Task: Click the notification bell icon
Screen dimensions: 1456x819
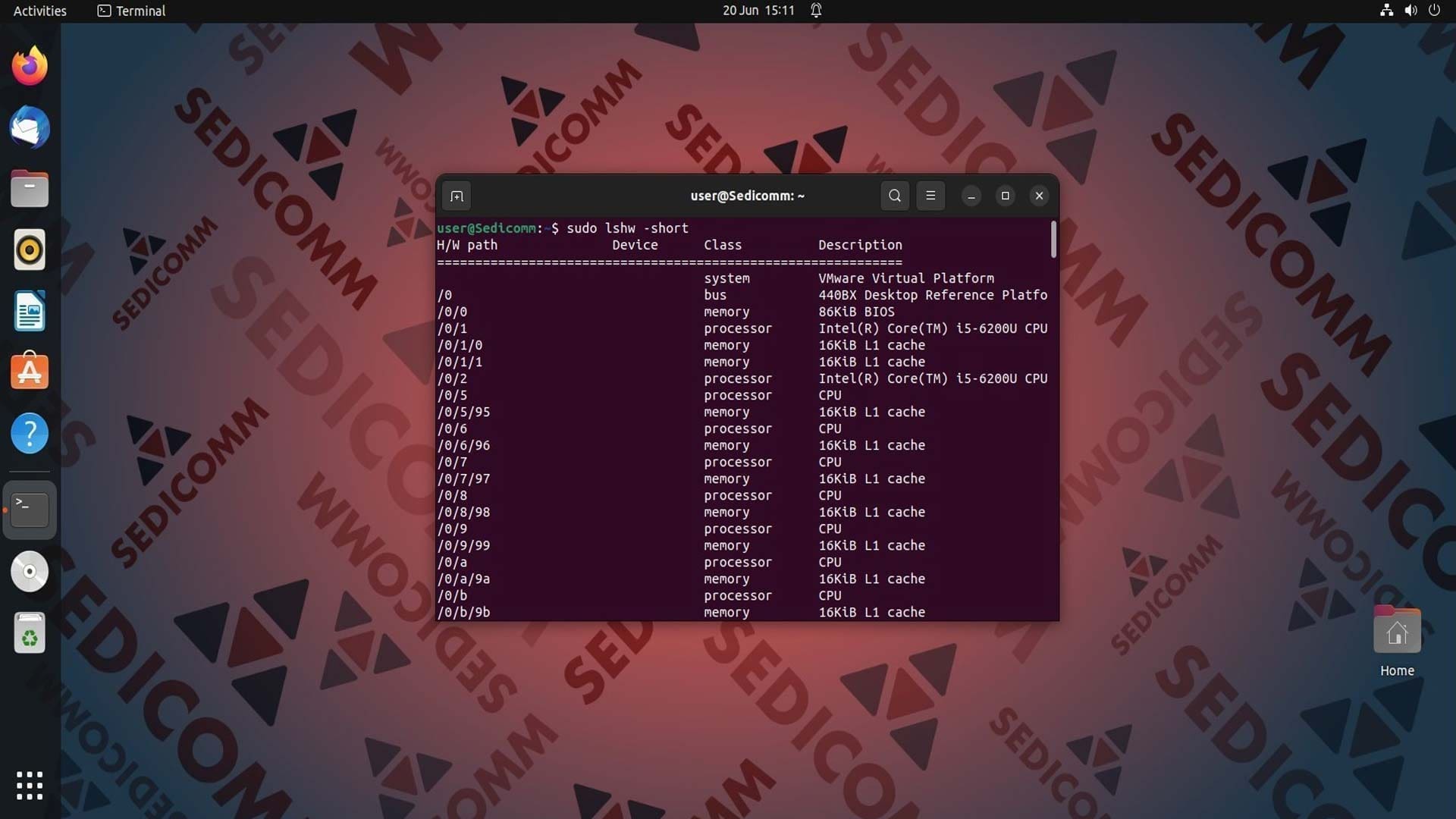Action: click(x=816, y=11)
